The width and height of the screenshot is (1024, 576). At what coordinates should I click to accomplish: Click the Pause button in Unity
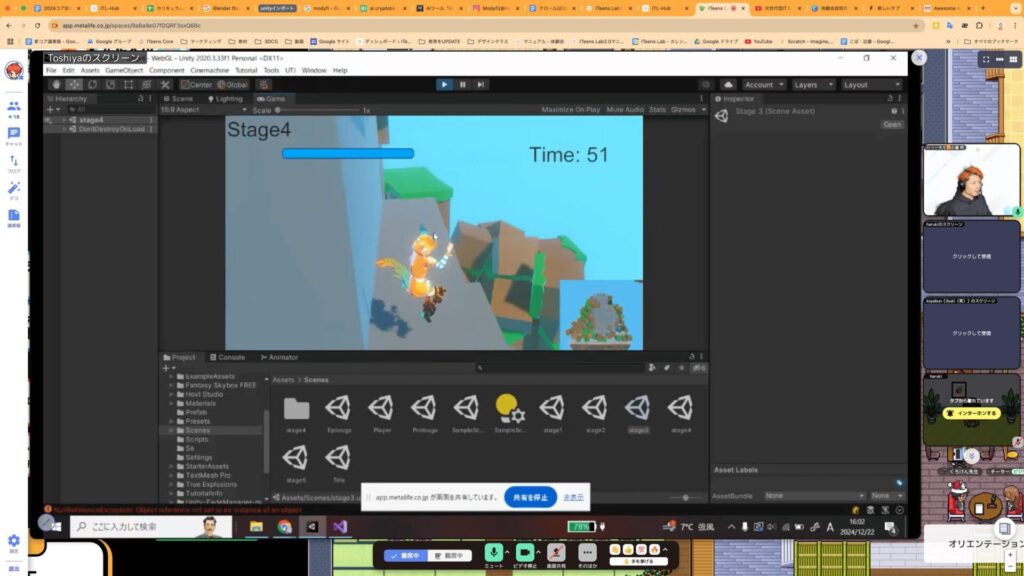(462, 85)
